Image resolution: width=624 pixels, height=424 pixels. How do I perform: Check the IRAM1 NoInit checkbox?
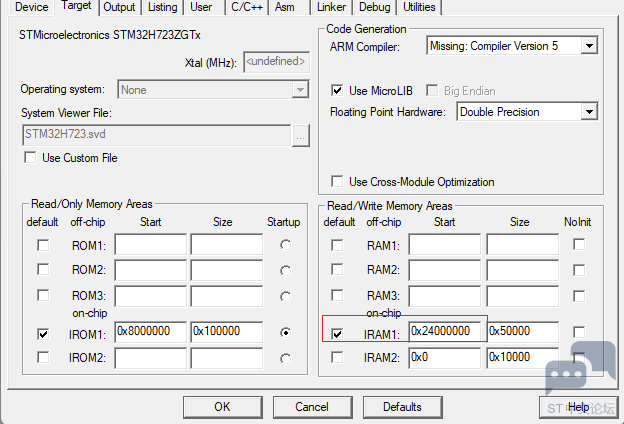pos(579,332)
